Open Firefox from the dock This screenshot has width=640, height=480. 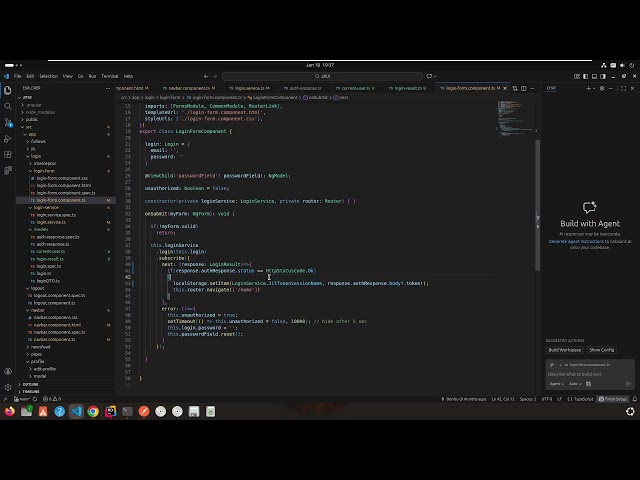pos(9,411)
